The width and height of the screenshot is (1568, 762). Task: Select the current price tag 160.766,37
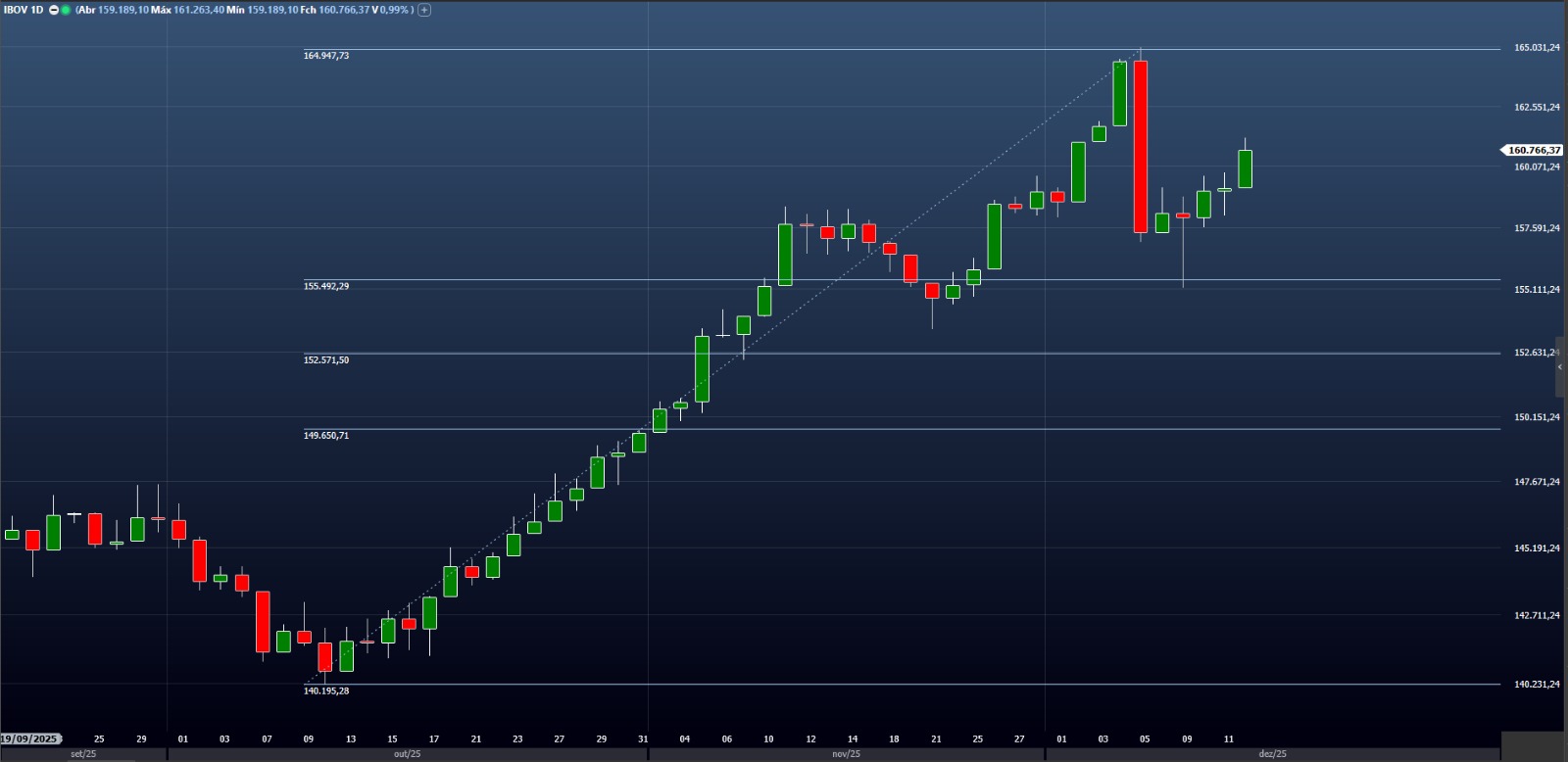(1533, 150)
